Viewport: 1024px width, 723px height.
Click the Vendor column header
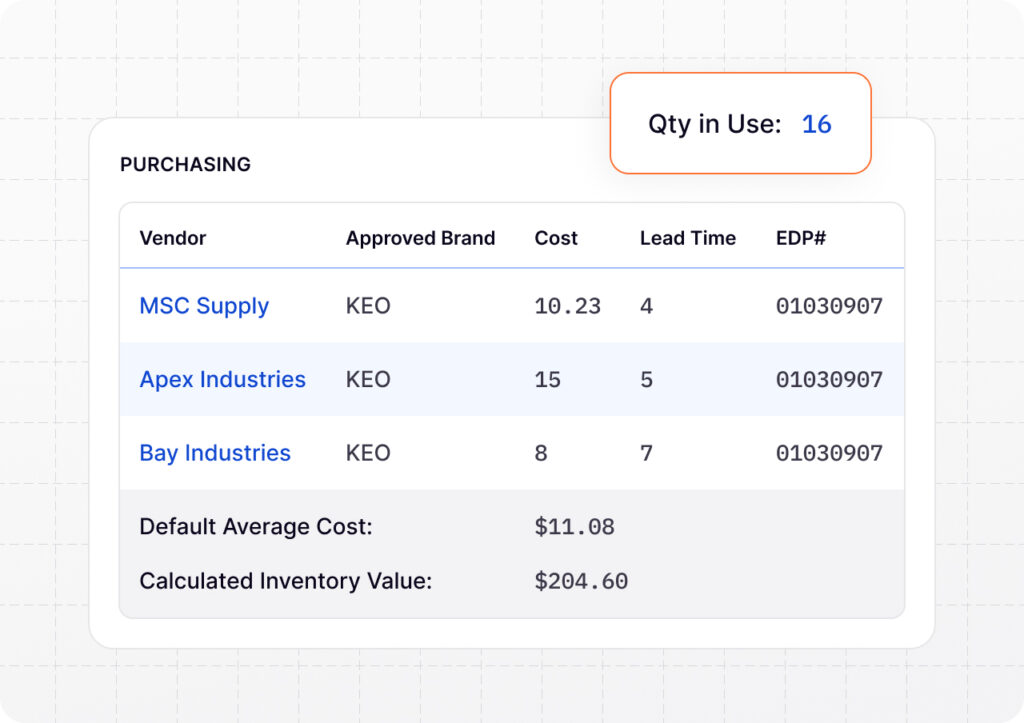click(173, 238)
